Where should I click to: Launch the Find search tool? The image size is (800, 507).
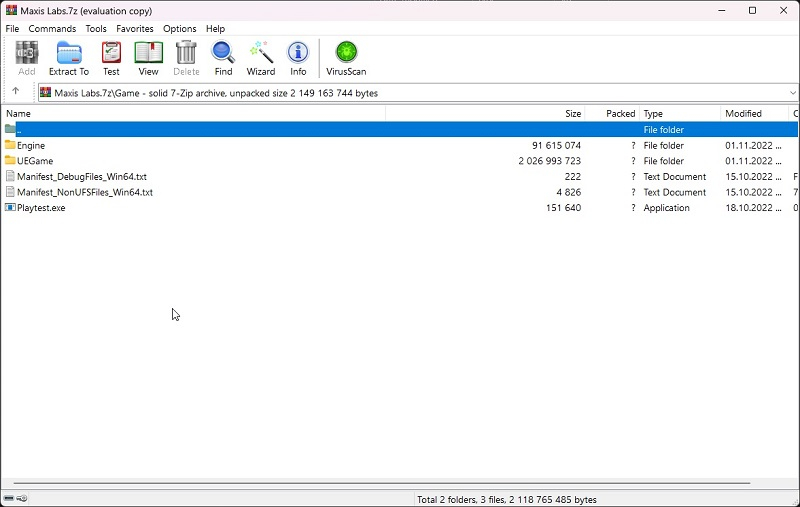[x=223, y=58]
